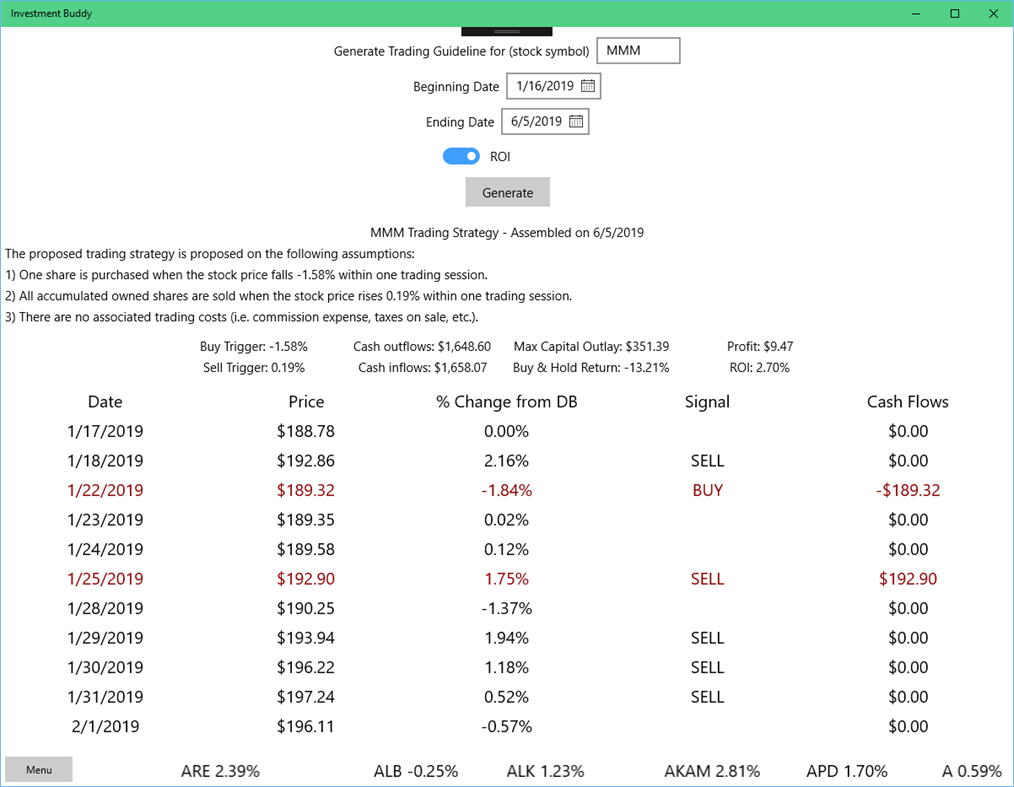Select the ARE ticker in the ticker bar
This screenshot has width=1014, height=787.
[x=220, y=771]
